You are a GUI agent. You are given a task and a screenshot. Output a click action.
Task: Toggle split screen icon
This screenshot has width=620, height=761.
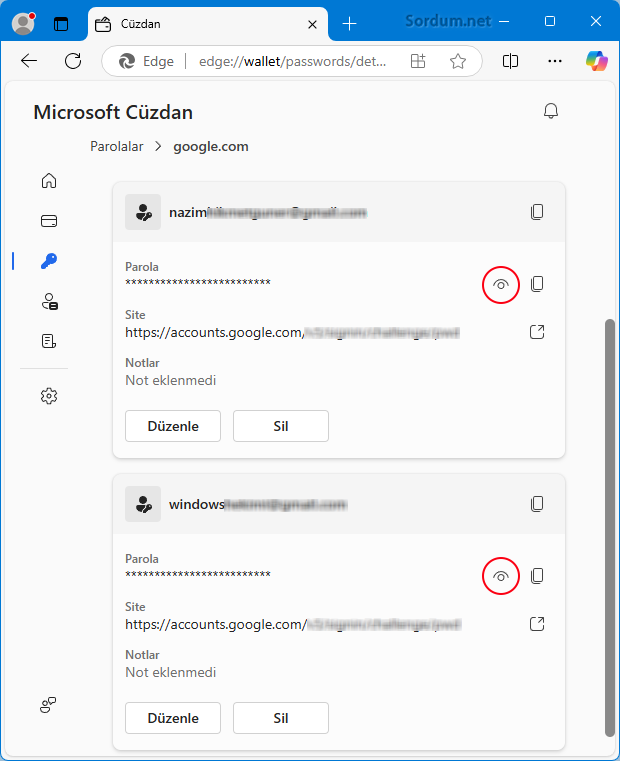[x=510, y=61]
